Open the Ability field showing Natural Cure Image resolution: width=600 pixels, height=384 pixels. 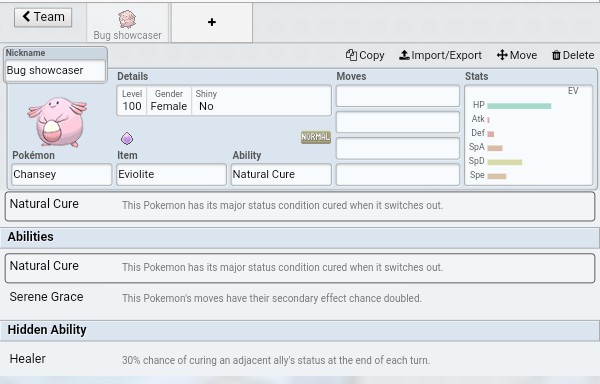281,174
